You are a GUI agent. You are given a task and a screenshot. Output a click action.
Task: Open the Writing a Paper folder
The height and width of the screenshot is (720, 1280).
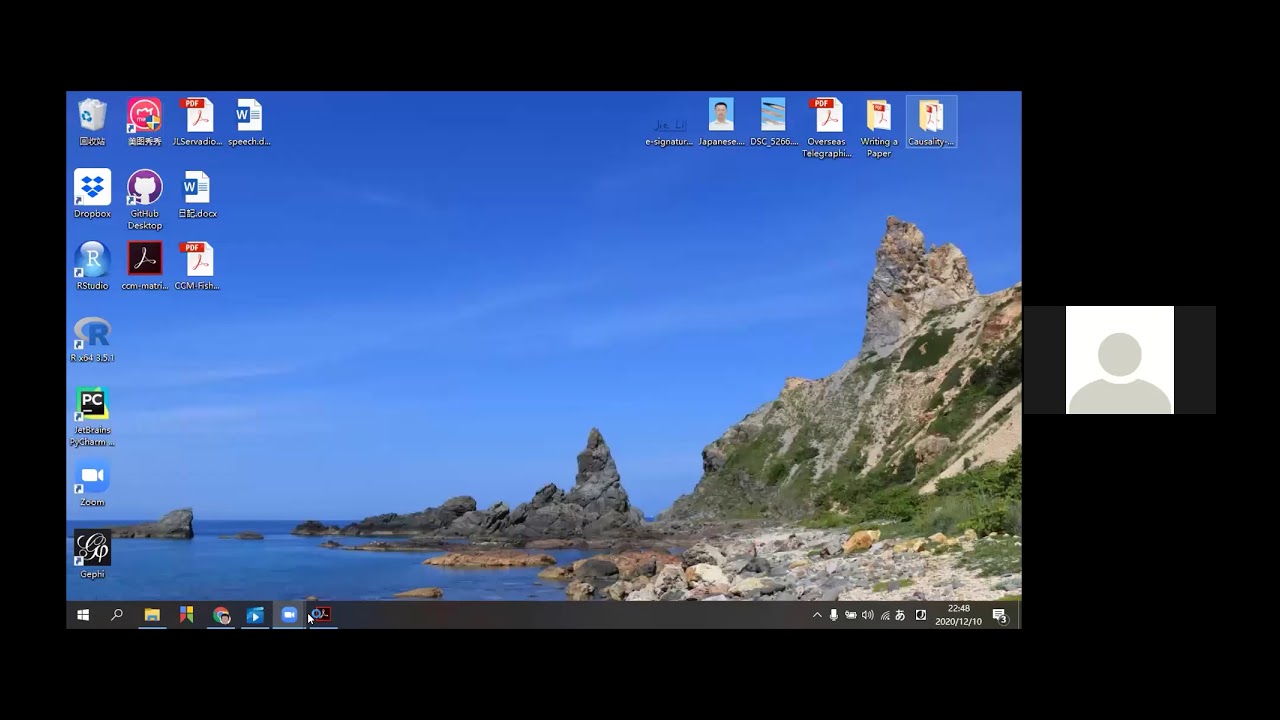click(878, 128)
